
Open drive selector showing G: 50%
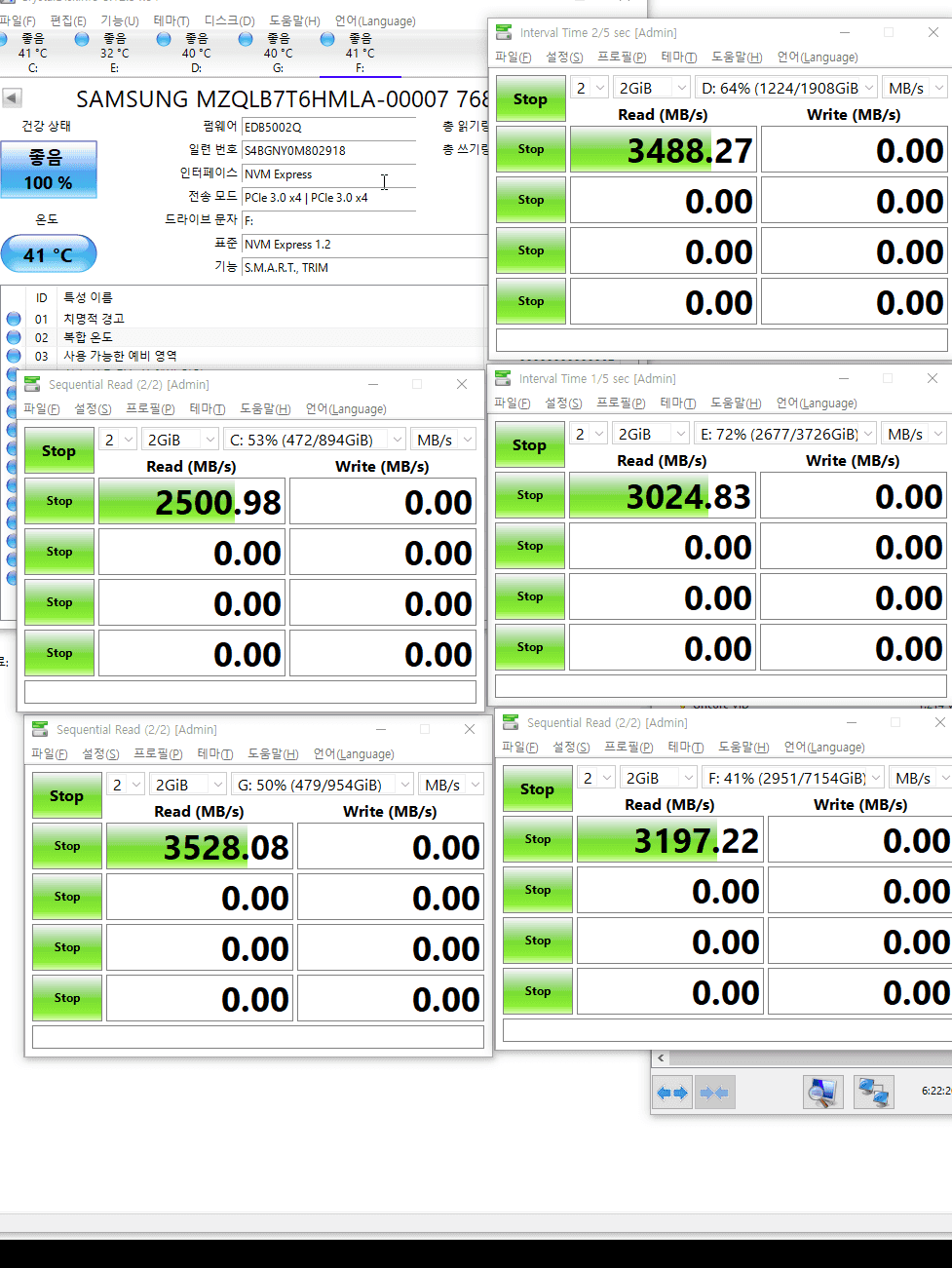pos(324,785)
